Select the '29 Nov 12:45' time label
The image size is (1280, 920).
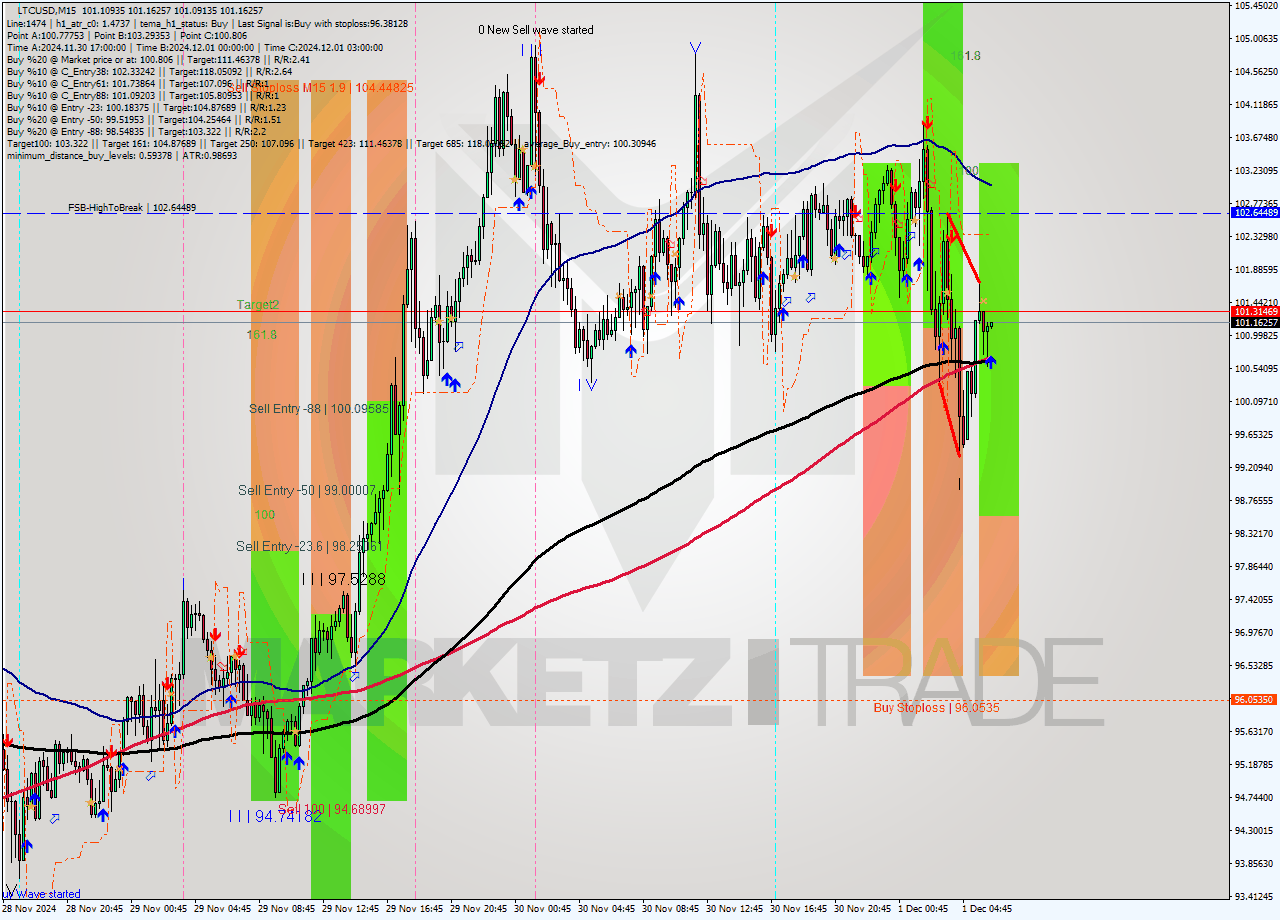click(351, 909)
